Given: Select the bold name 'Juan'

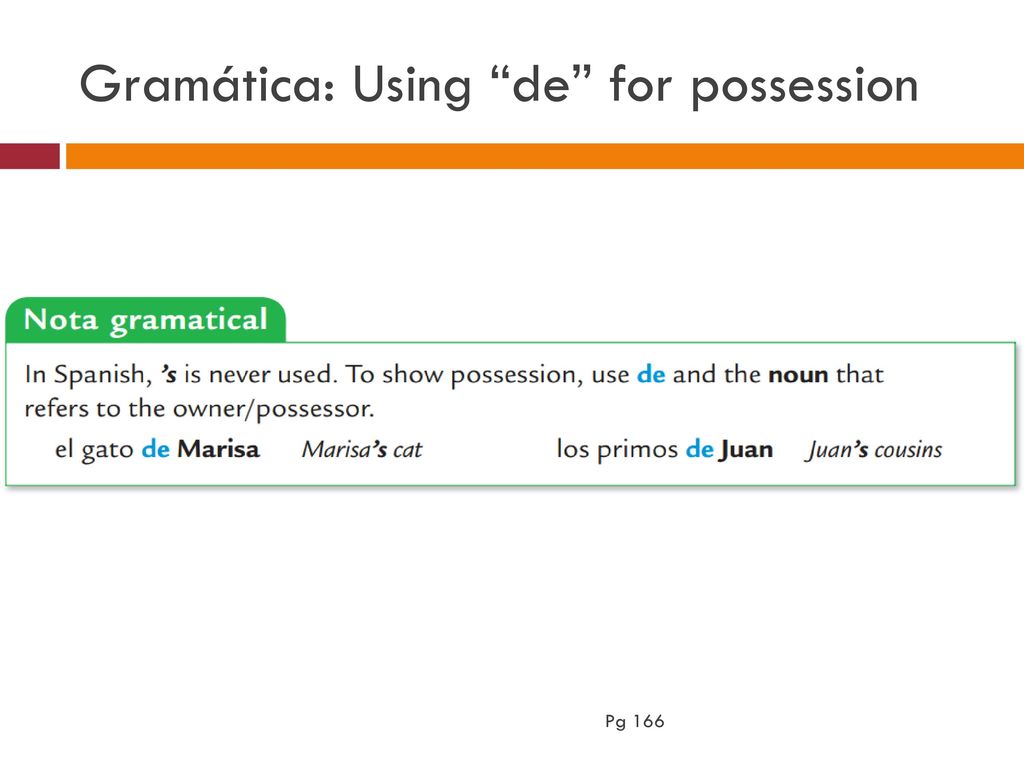Looking at the screenshot, I should coord(746,449).
